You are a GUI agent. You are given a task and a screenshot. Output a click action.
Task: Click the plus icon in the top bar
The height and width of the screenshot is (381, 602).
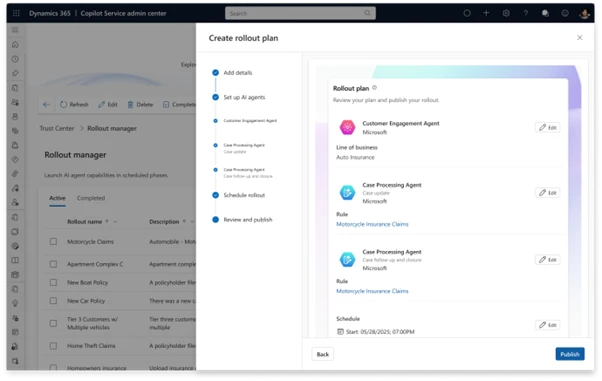486,13
